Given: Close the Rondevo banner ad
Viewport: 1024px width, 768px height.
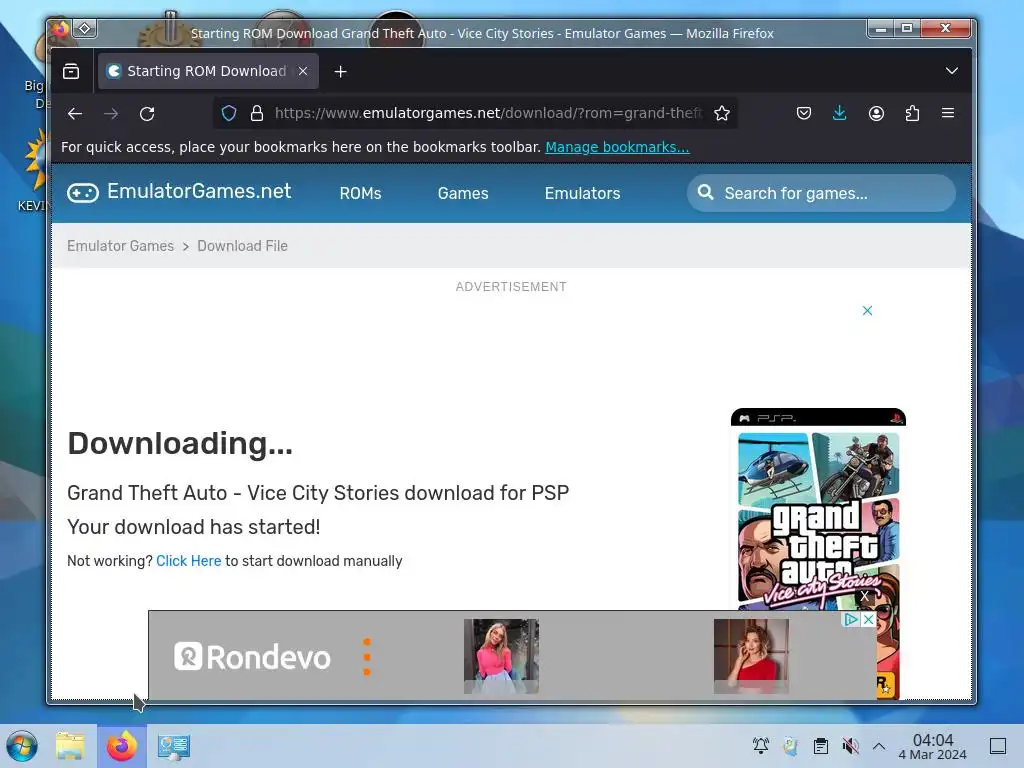Looking at the screenshot, I should [x=869, y=619].
